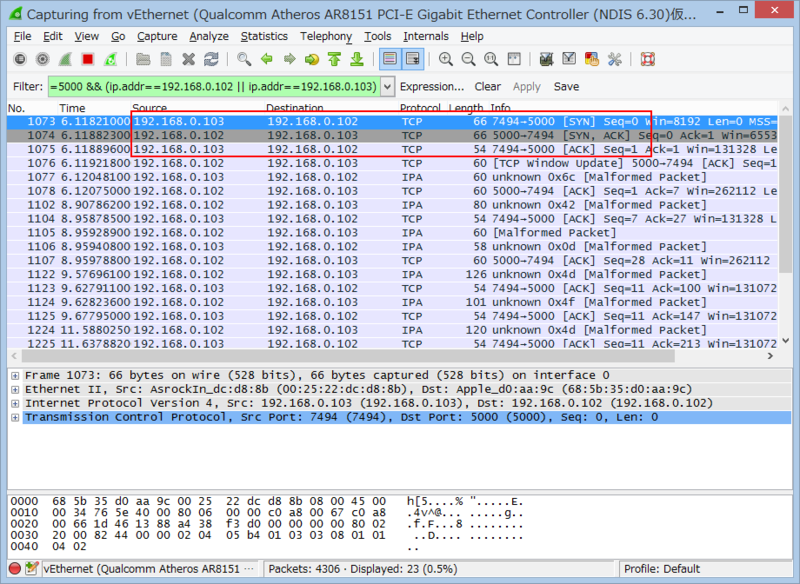Edit display filters toolbar icon
The image size is (800, 584).
pyautogui.click(x=569, y=59)
